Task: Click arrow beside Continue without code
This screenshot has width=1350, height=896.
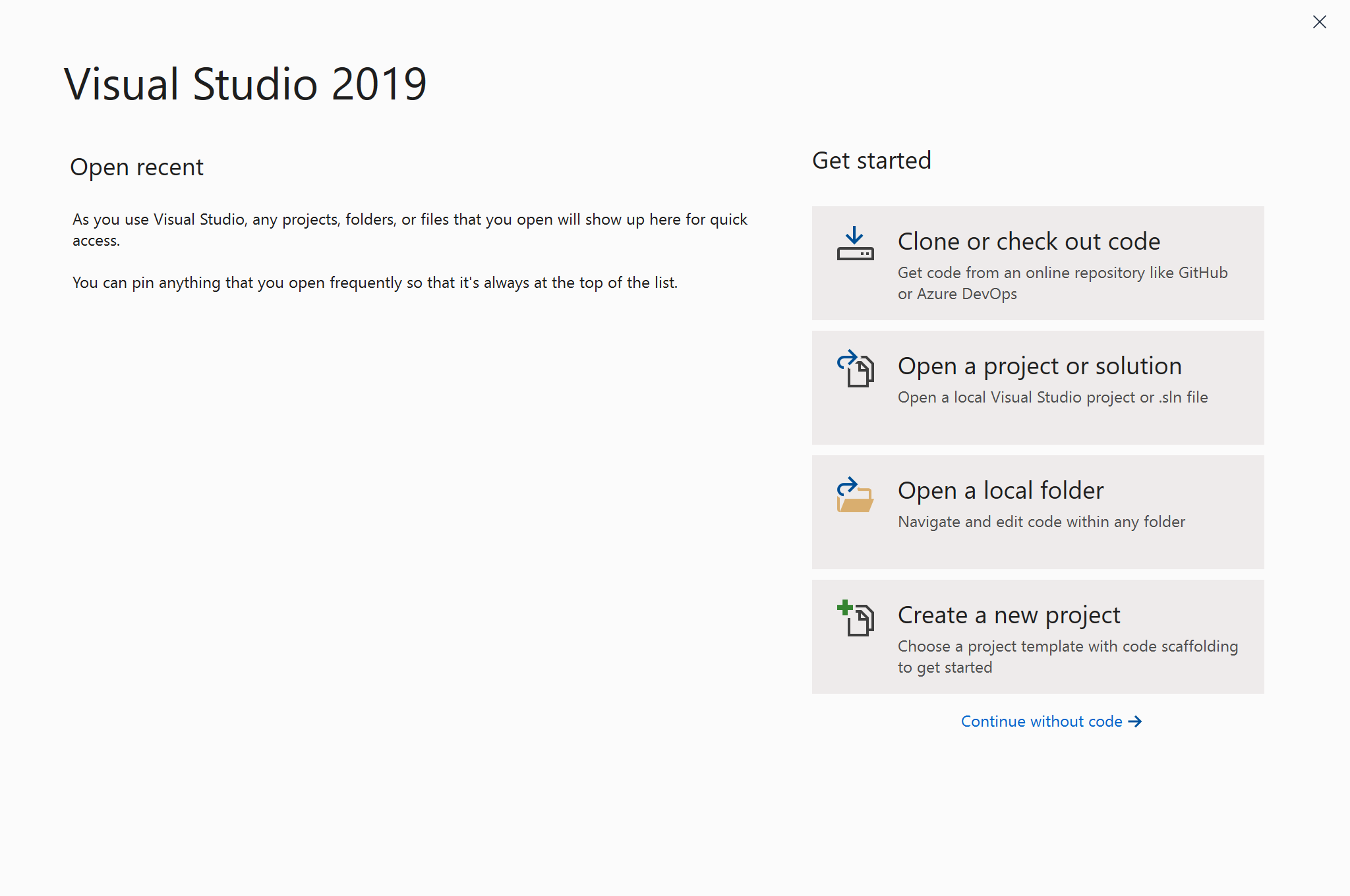Action: pos(1135,721)
